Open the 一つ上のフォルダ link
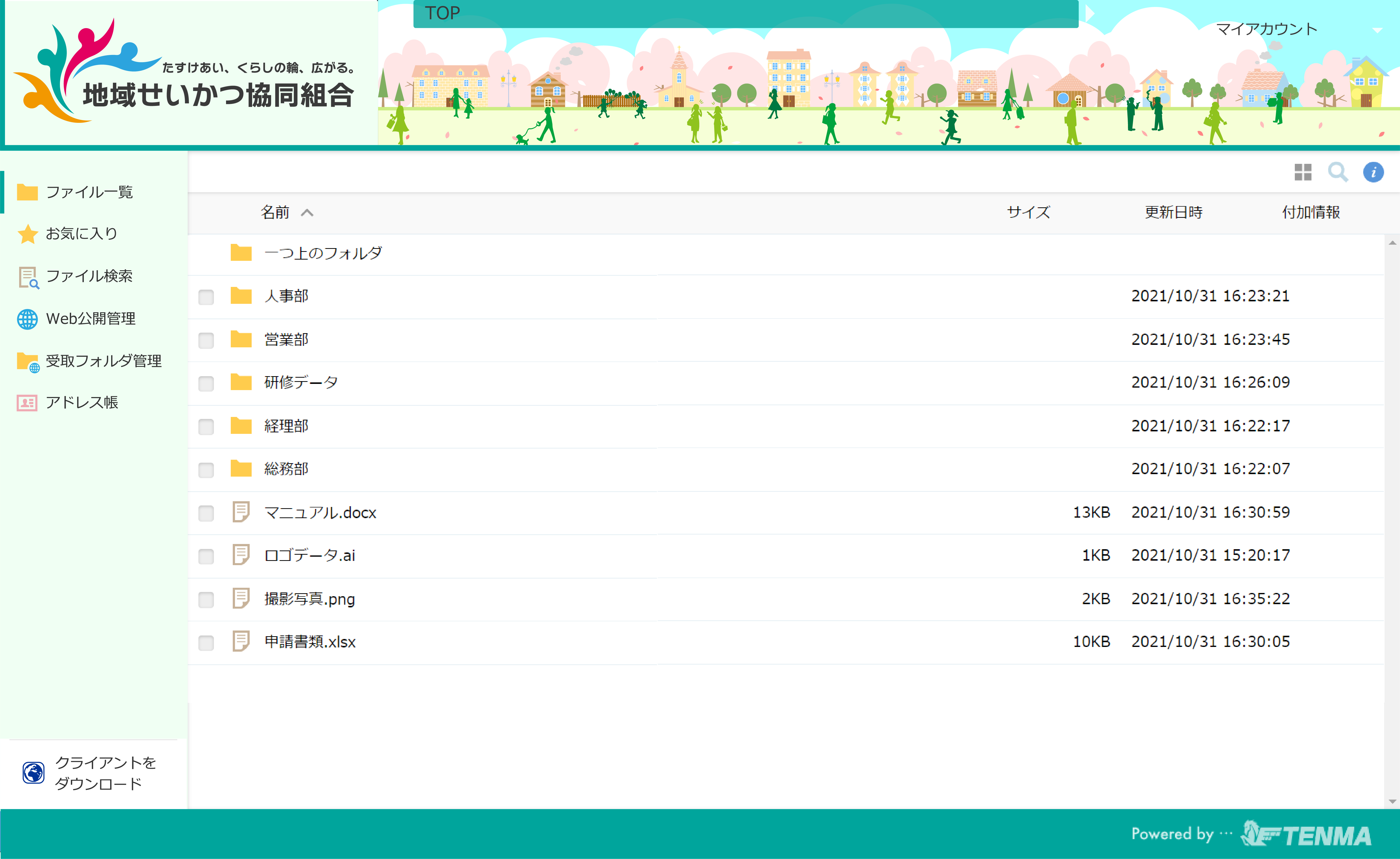The image size is (1400, 859). pos(323,253)
